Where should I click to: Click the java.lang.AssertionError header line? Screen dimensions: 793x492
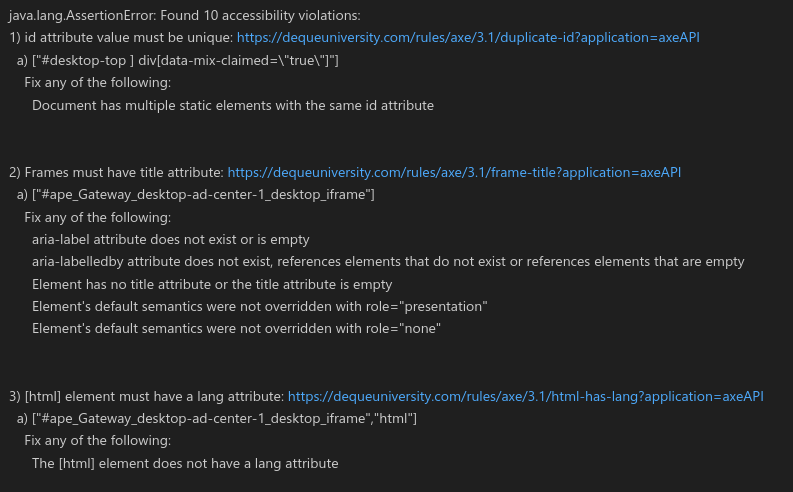pyautogui.click(x=185, y=15)
